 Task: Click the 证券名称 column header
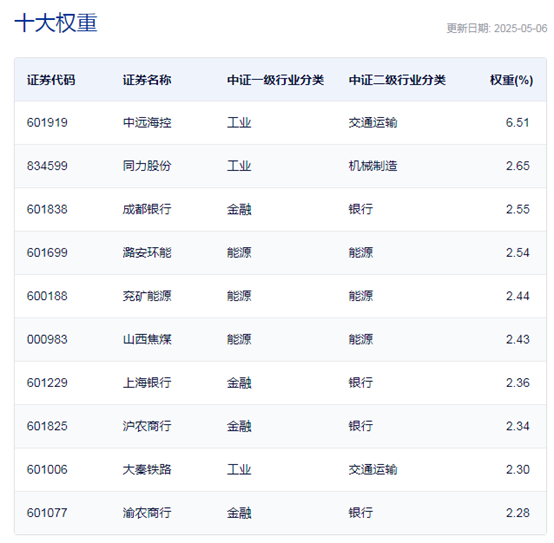147,80
